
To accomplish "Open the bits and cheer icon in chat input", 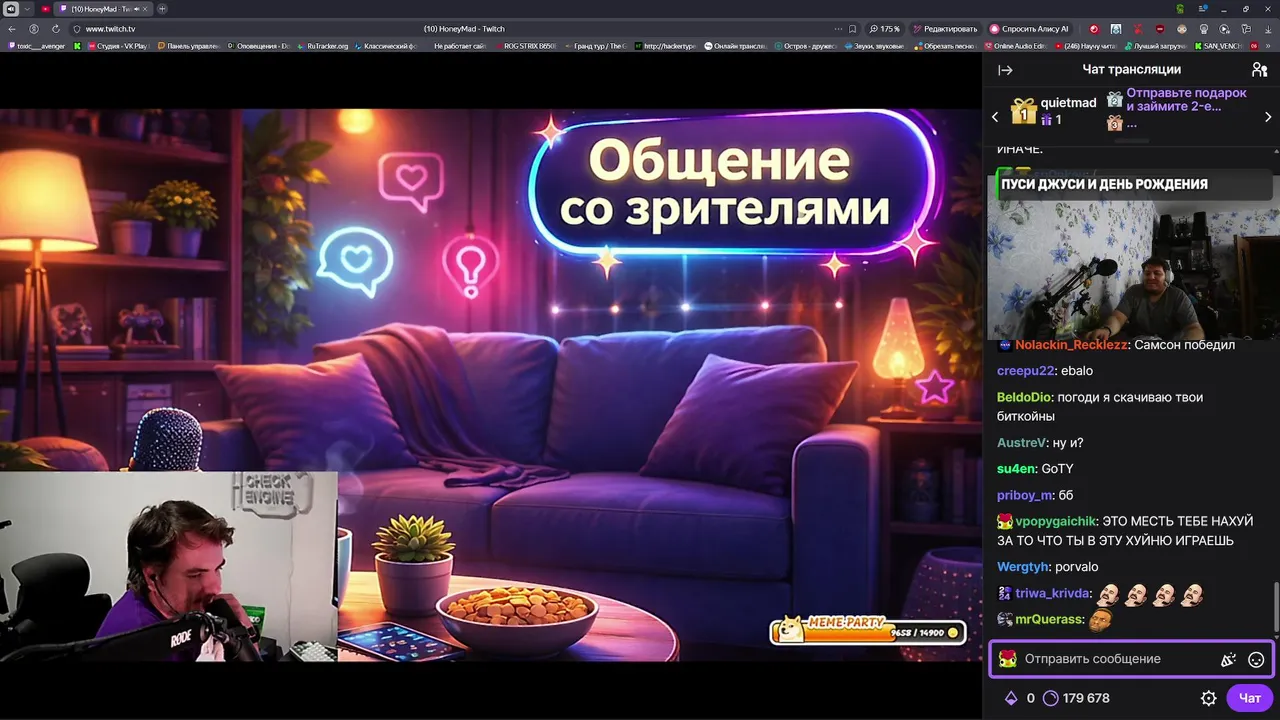I will [1228, 659].
